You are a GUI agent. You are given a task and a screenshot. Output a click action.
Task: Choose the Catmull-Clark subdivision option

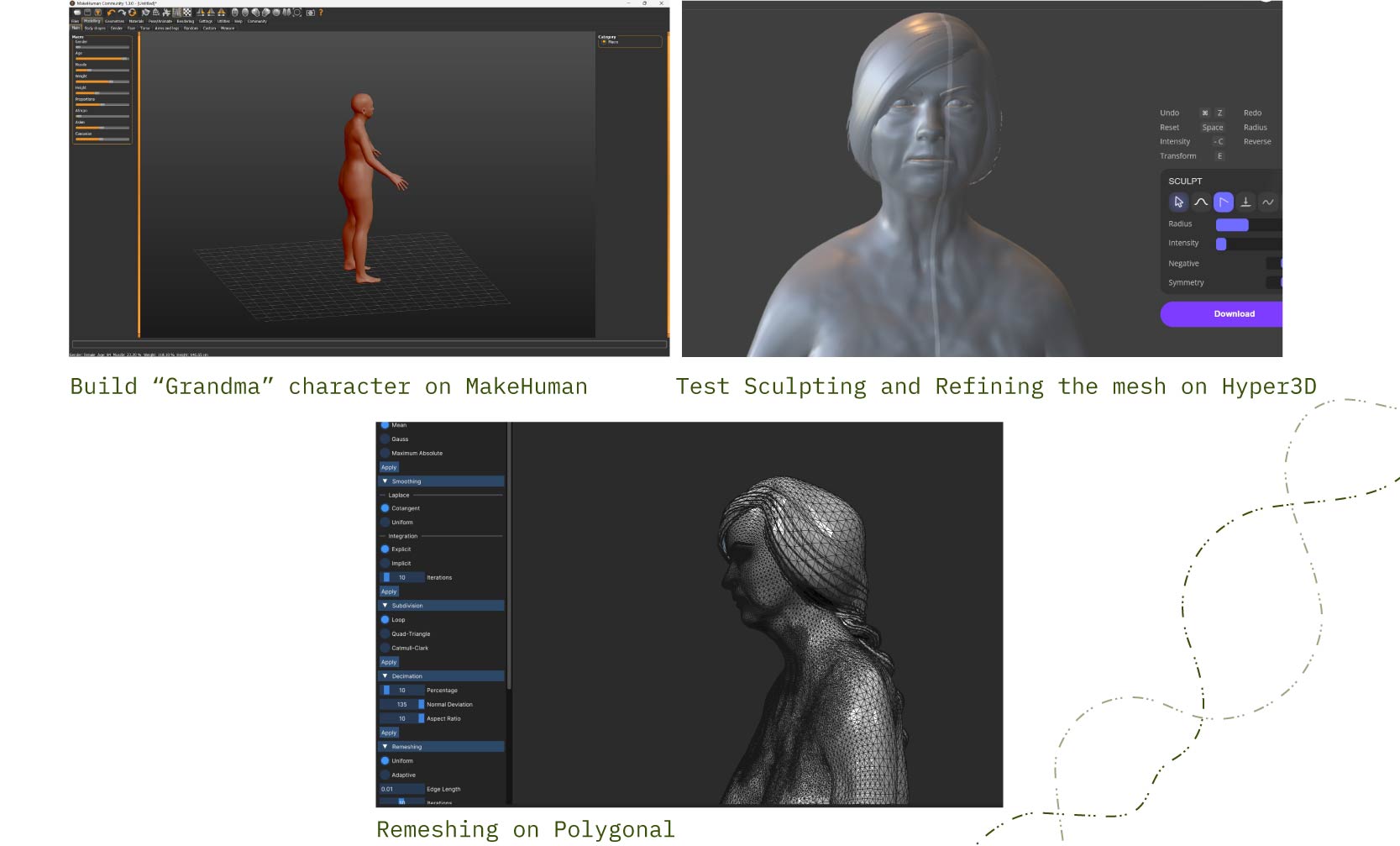385,648
